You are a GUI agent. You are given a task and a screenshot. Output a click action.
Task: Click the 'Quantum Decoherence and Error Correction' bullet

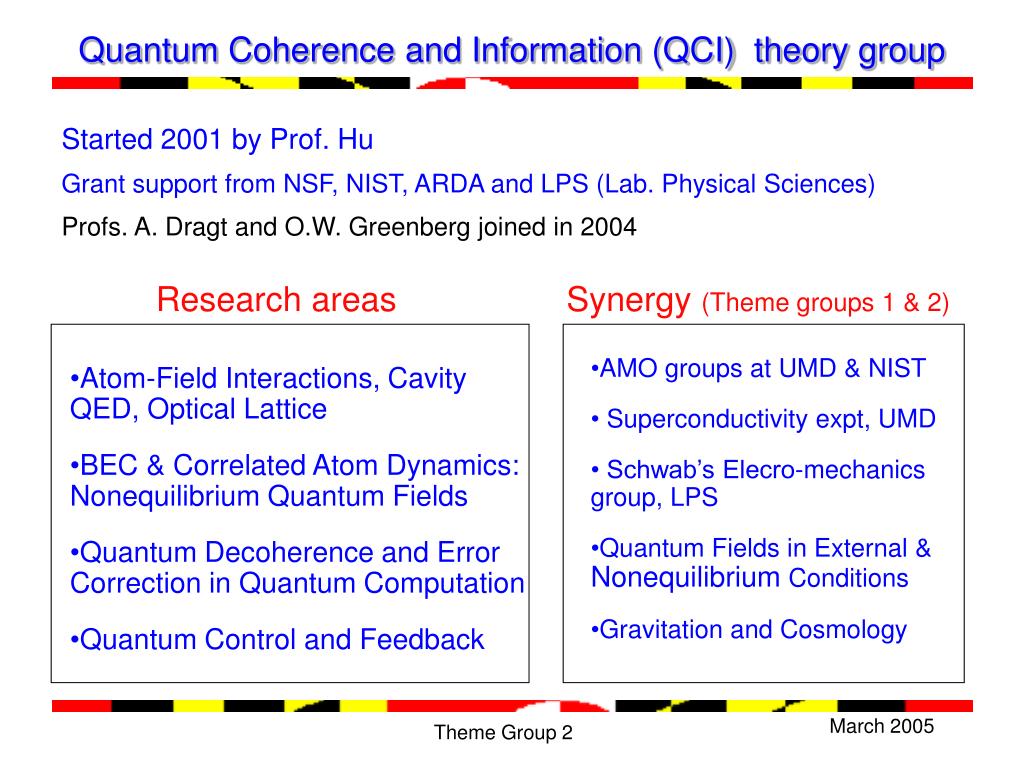[297, 568]
